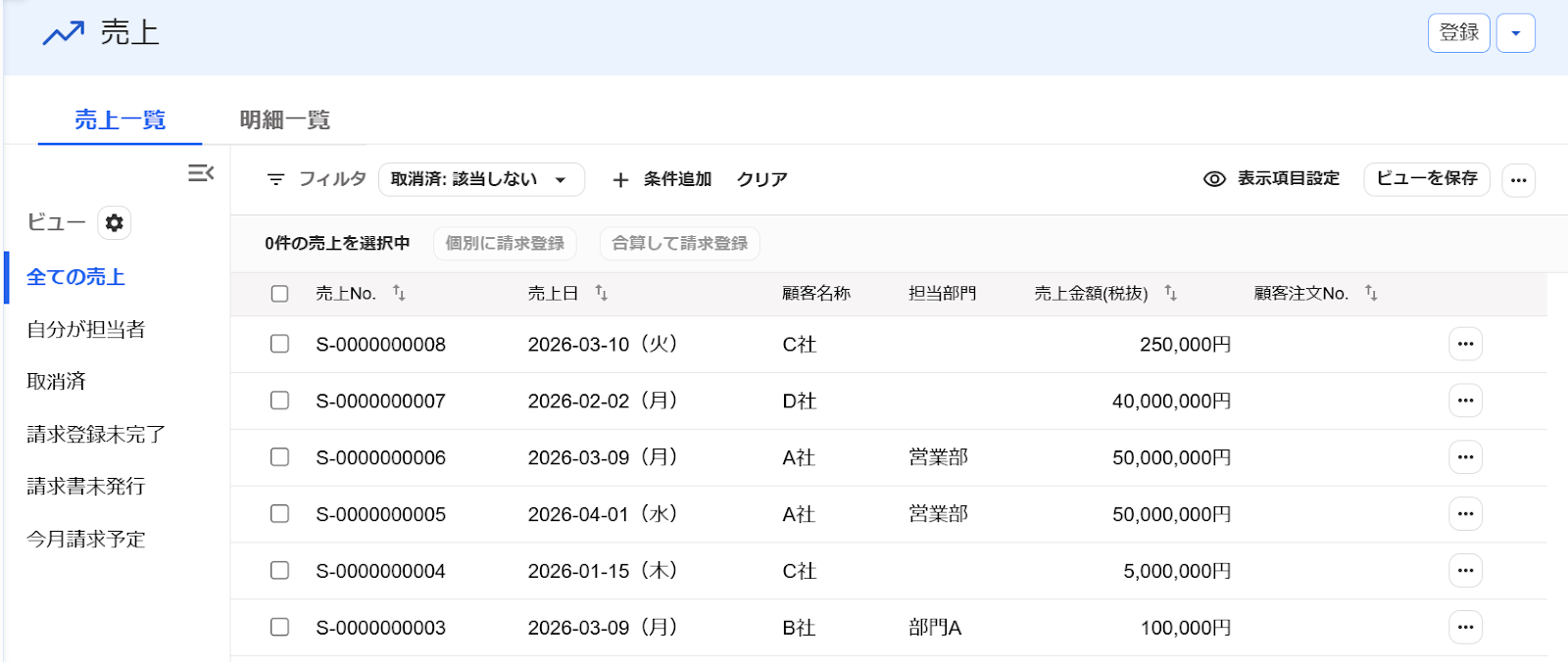Click the eye icon for 表示項目設定
This screenshot has width=1568, height=662.
1214,179
